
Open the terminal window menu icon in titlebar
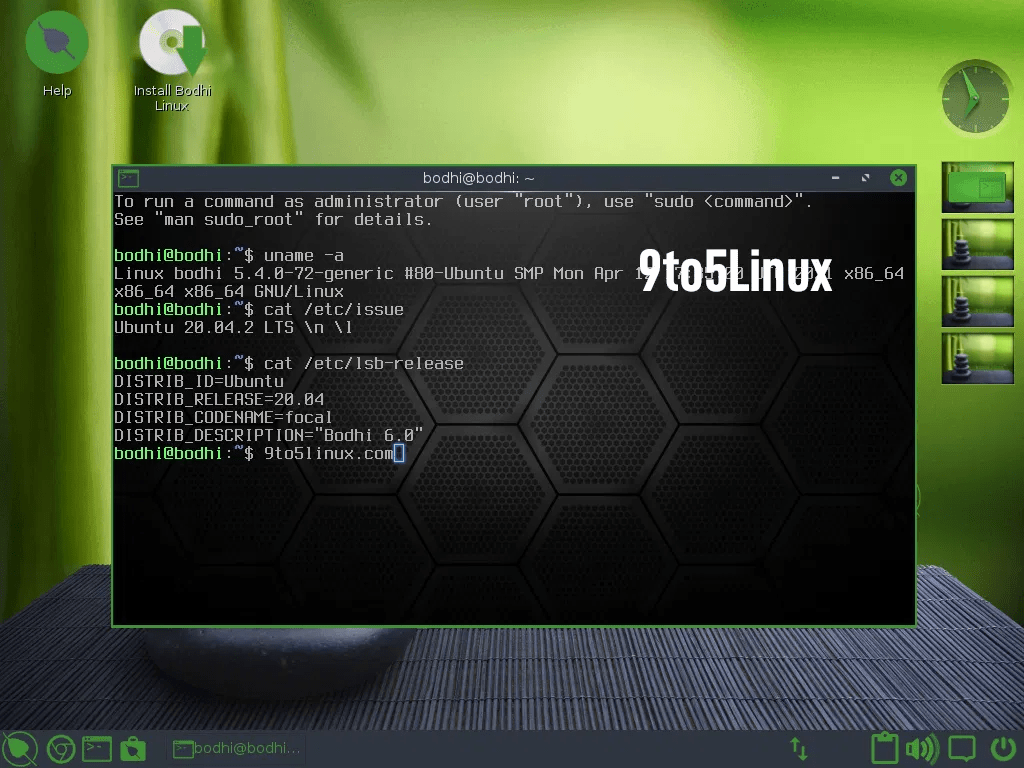tap(128, 178)
